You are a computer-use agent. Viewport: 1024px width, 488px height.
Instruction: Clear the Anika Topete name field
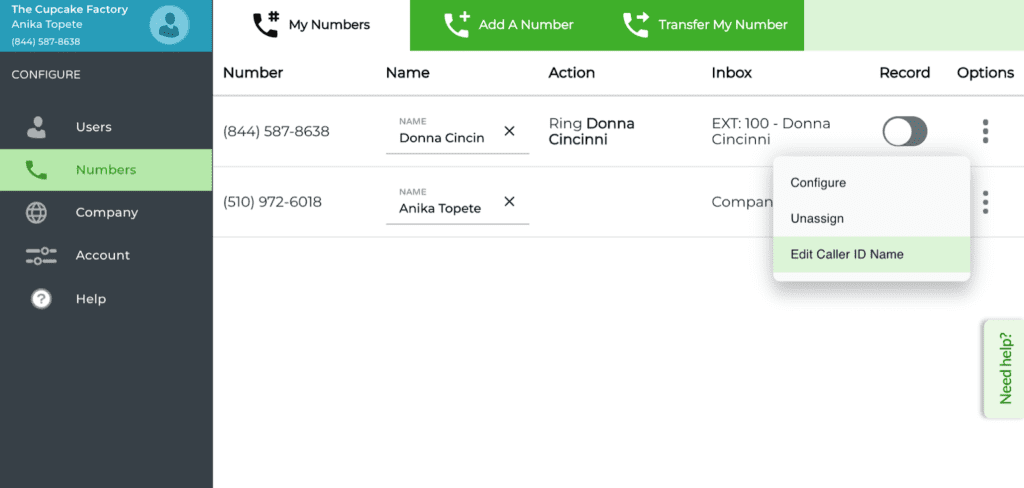(509, 201)
